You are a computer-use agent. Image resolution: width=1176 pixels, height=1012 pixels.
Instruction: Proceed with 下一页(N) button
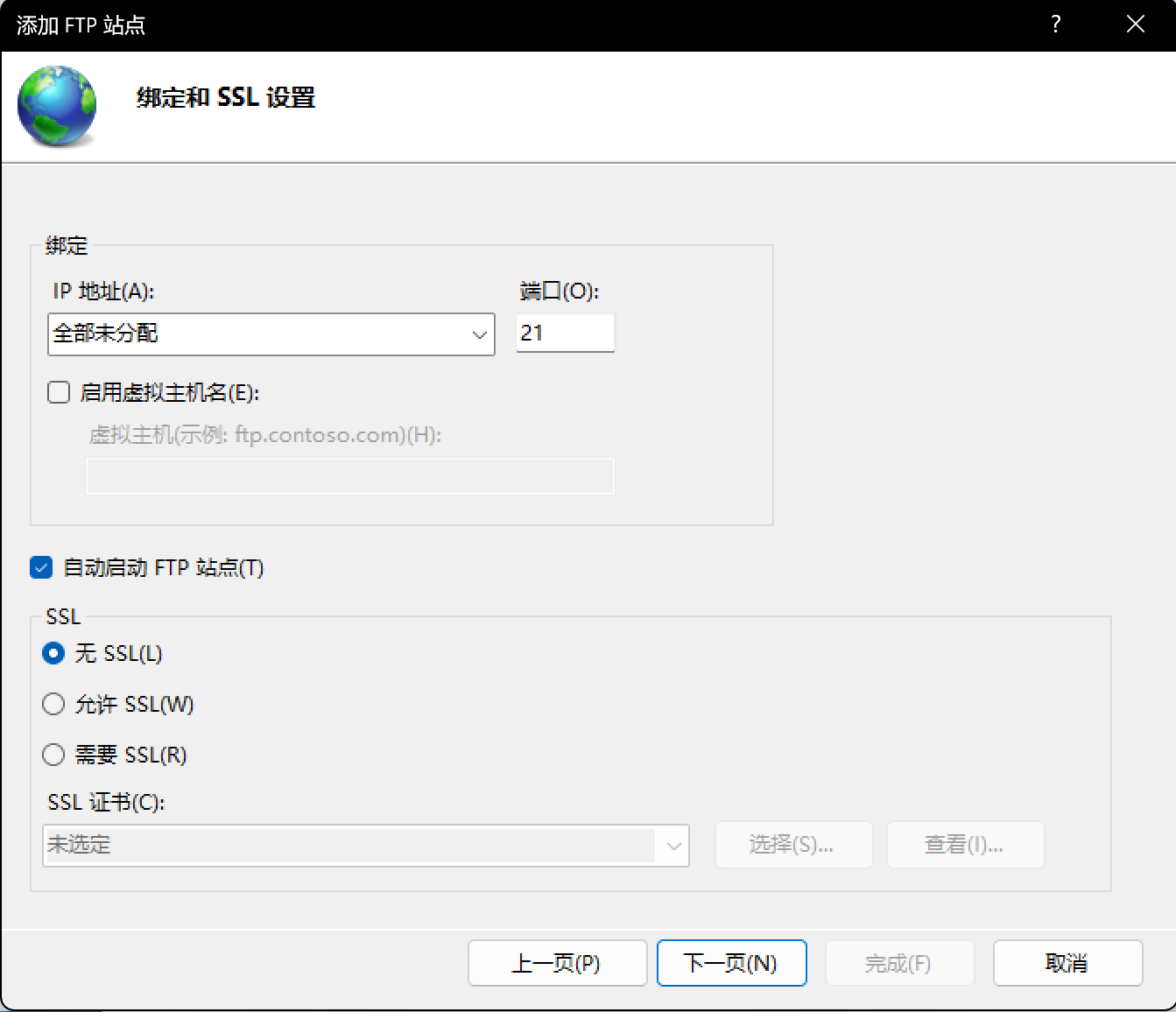pyautogui.click(x=731, y=963)
